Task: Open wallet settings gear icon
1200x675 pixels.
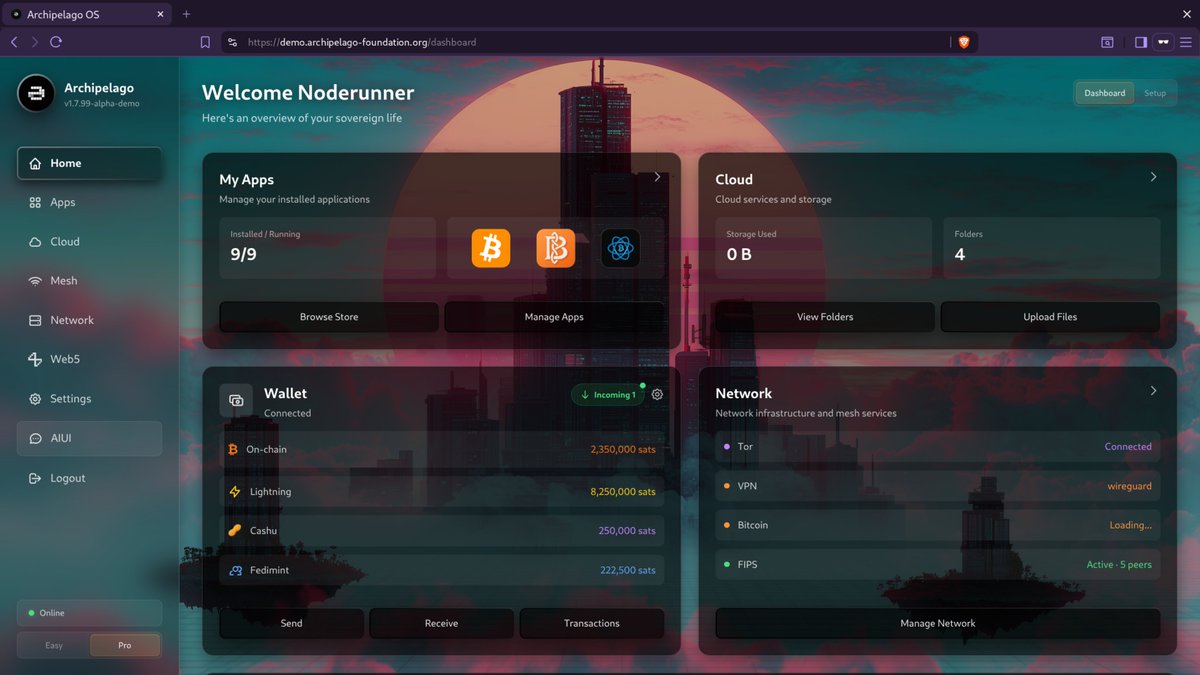Action: pyautogui.click(x=657, y=395)
